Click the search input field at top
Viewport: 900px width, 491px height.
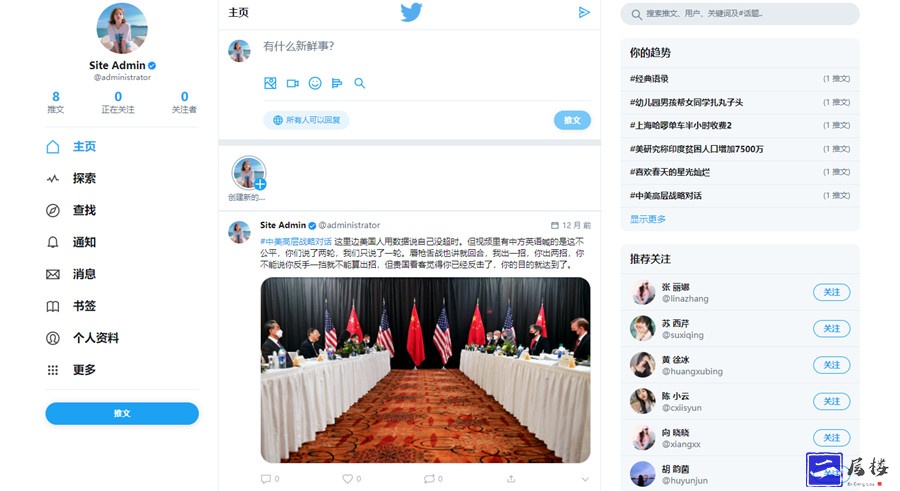[x=740, y=14]
